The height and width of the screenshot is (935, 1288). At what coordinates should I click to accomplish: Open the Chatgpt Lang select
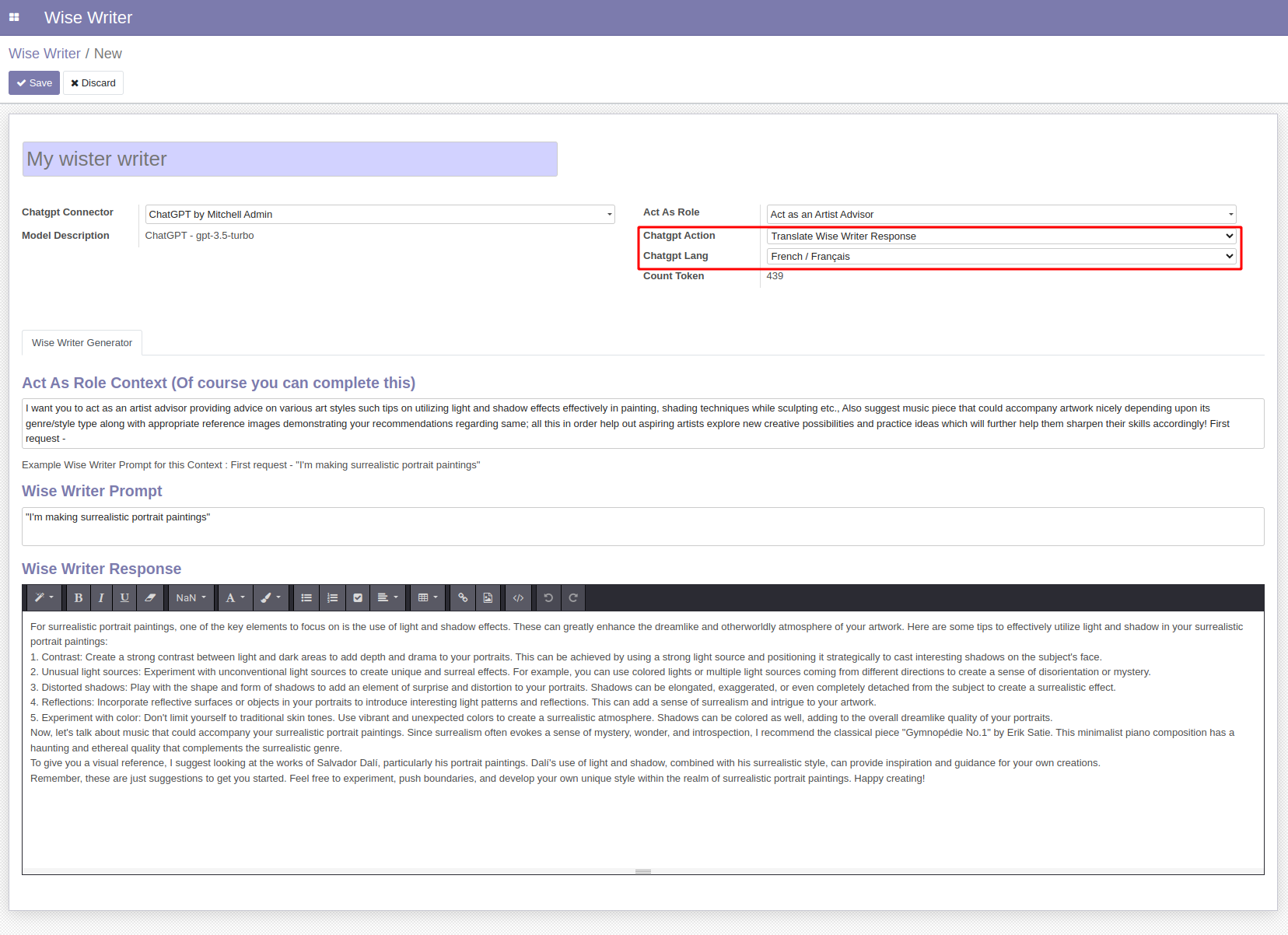click(x=1002, y=256)
